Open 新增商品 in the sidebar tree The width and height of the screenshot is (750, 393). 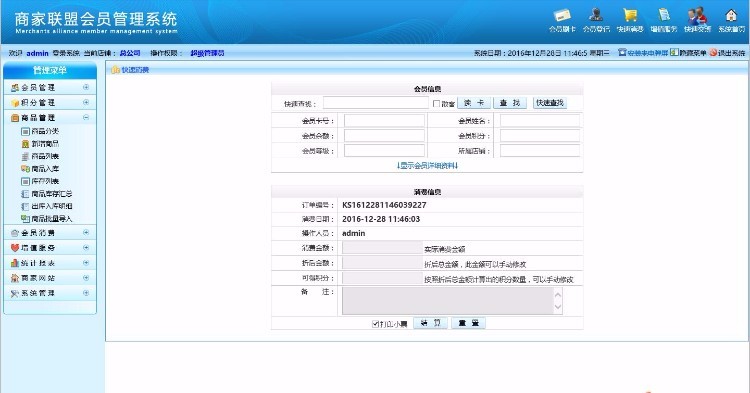point(45,143)
